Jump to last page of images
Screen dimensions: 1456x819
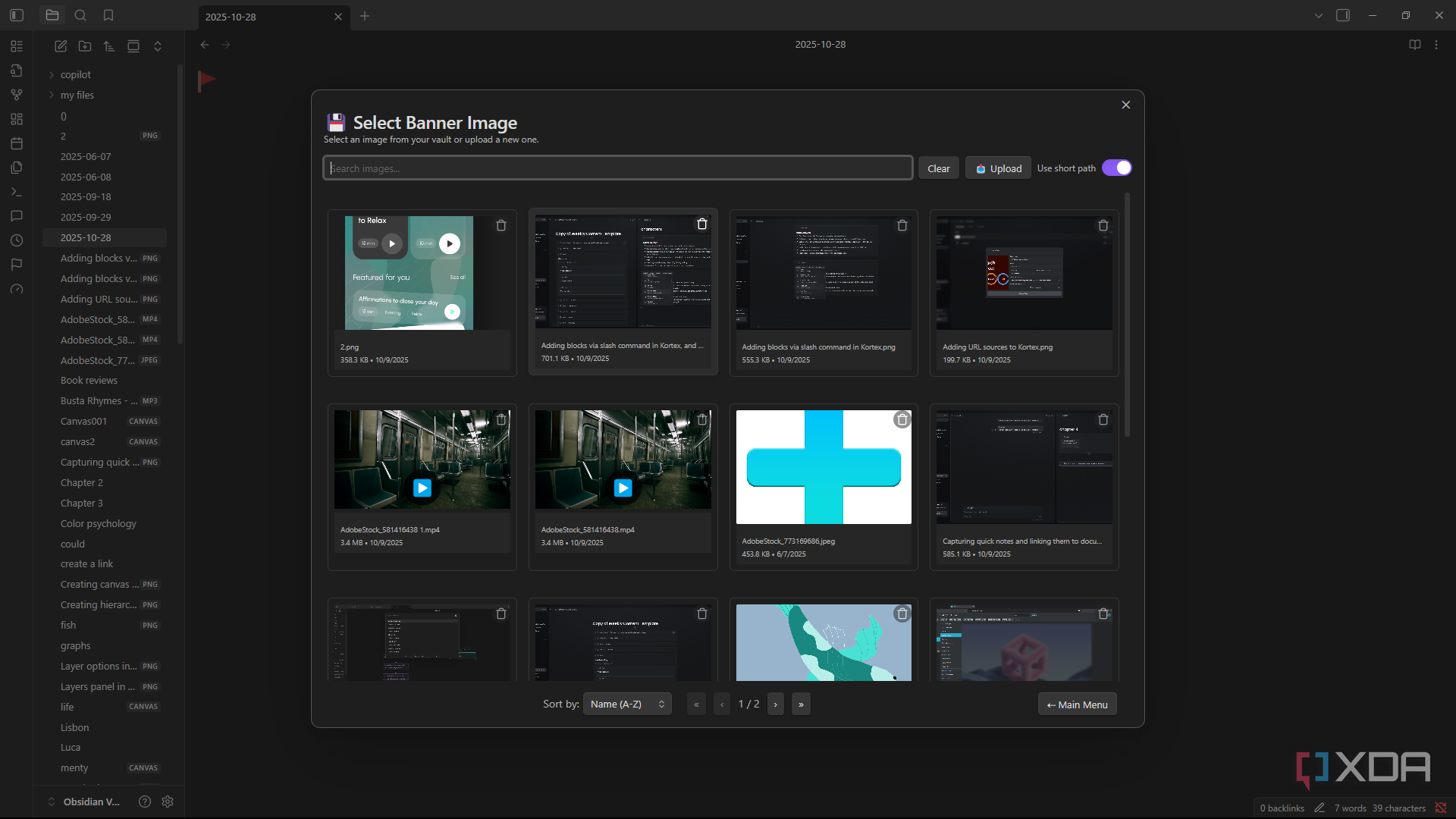pos(801,704)
